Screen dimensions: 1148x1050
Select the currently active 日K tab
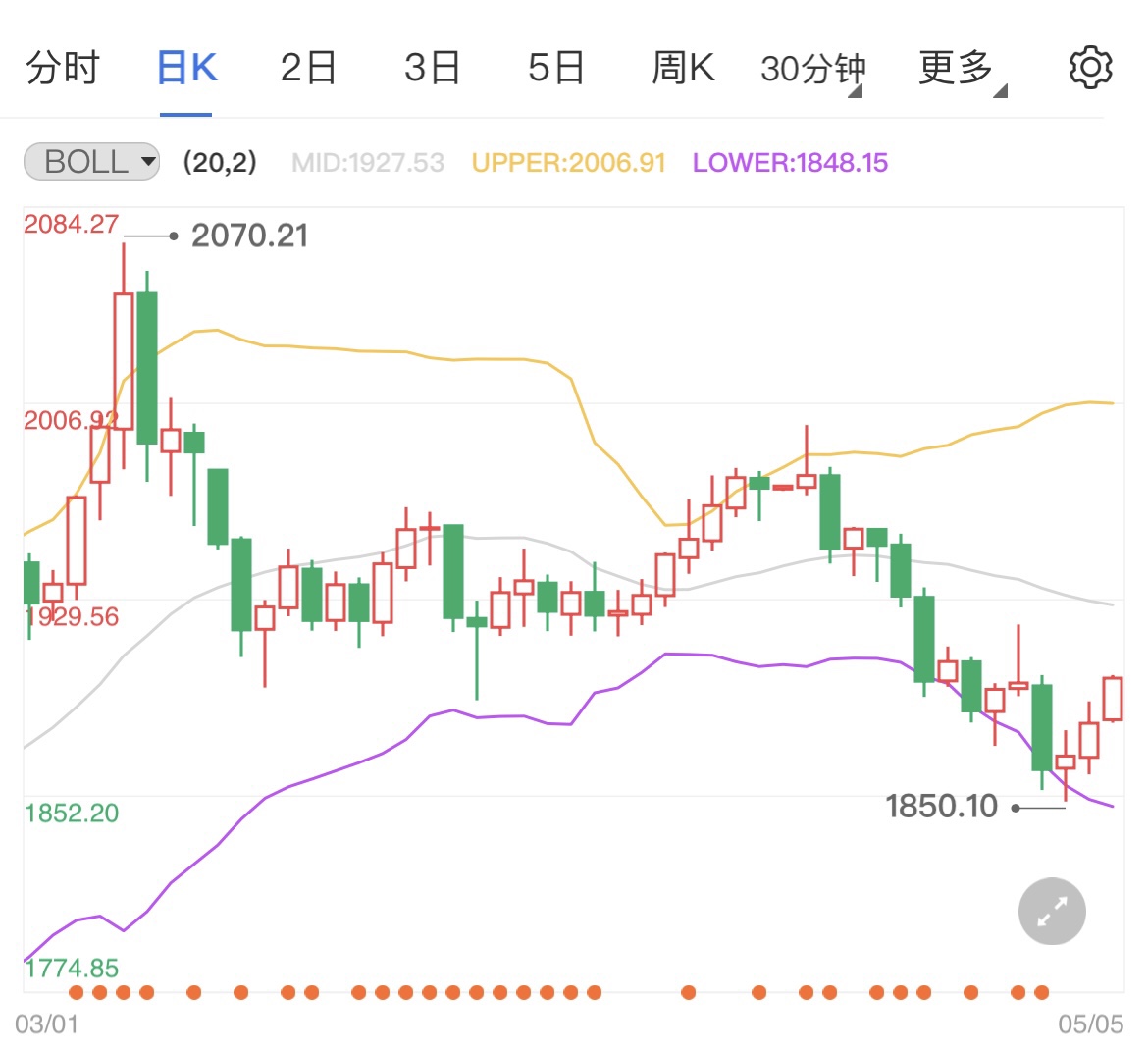pos(185,67)
